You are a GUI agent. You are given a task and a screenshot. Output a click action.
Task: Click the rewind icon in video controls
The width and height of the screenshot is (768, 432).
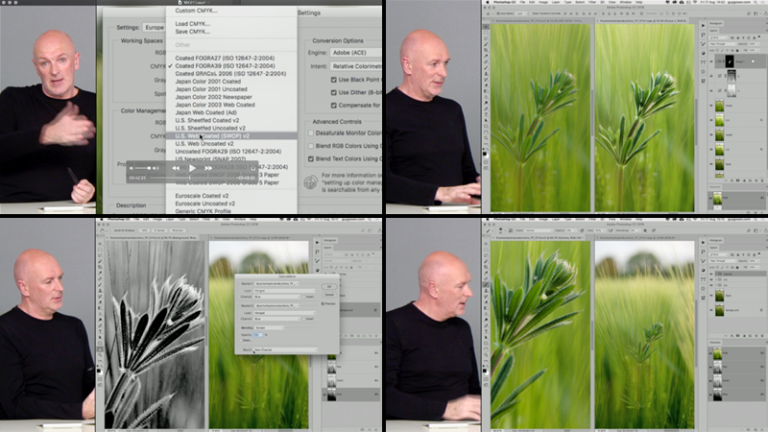[x=173, y=168]
